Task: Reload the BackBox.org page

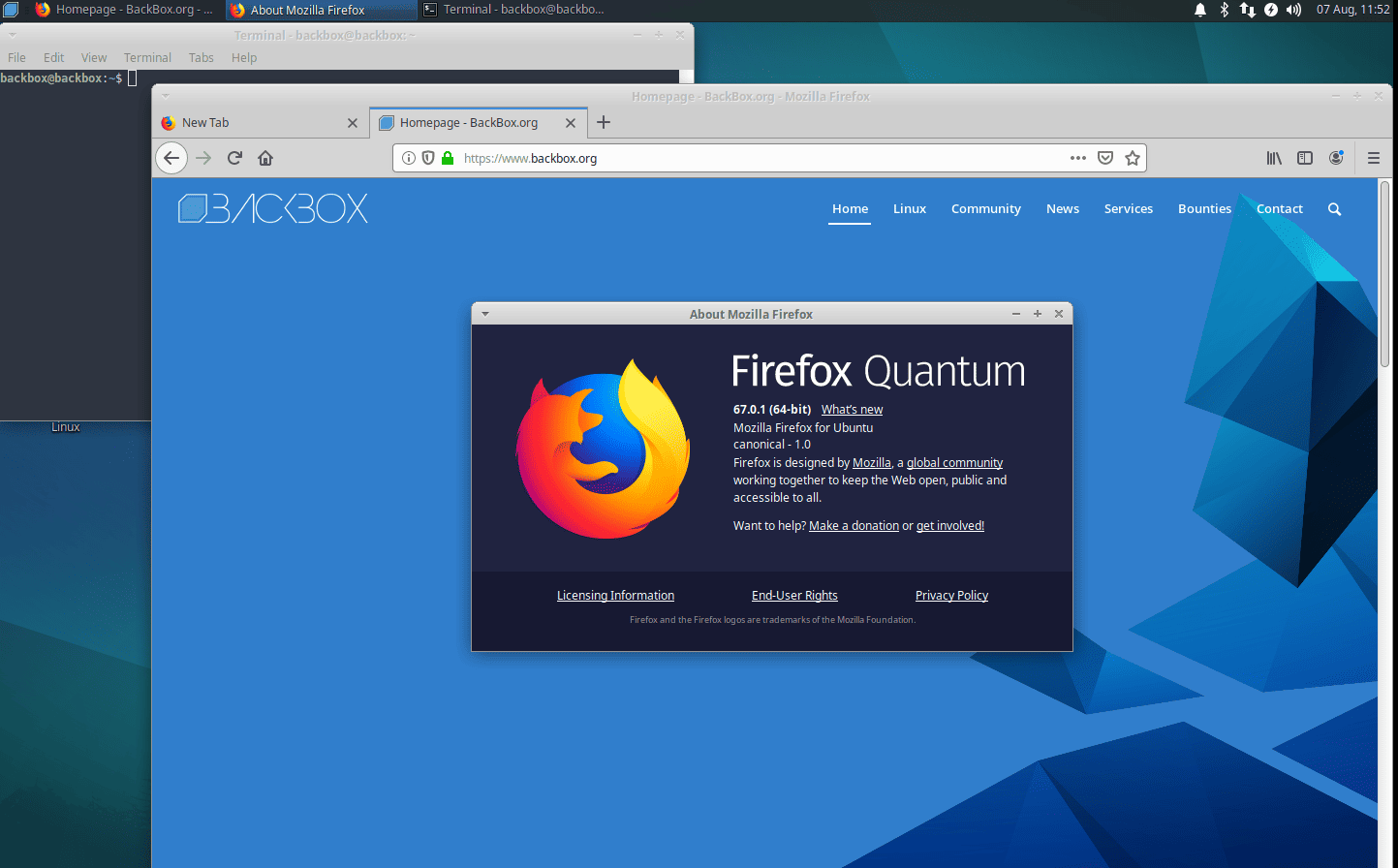Action: click(234, 158)
